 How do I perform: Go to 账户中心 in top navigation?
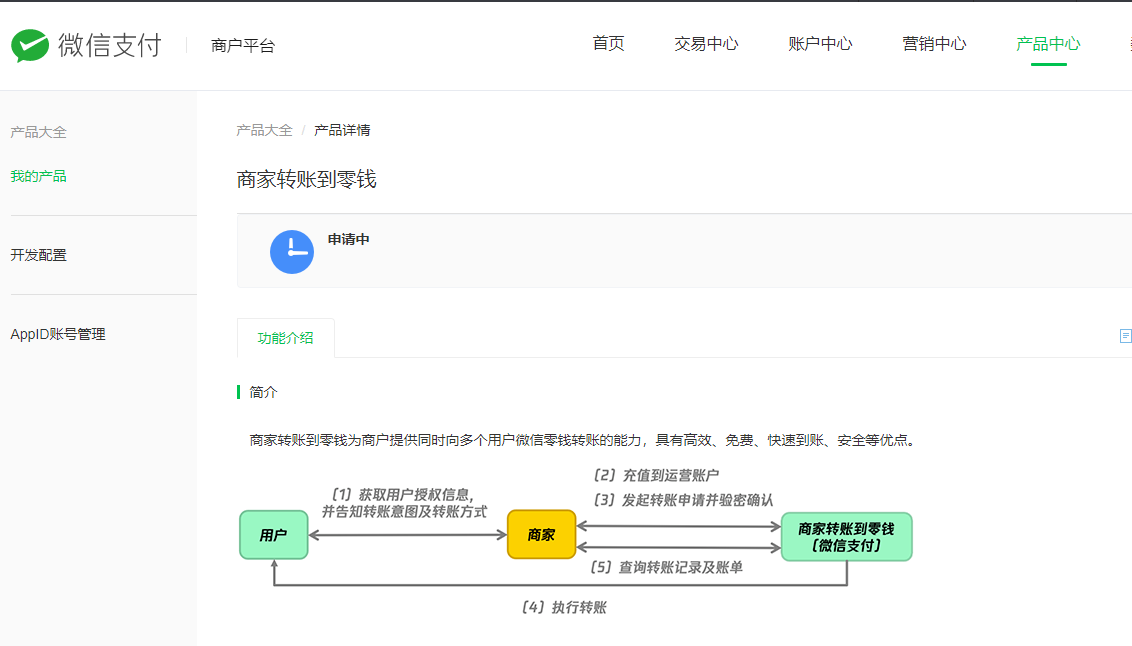(820, 43)
